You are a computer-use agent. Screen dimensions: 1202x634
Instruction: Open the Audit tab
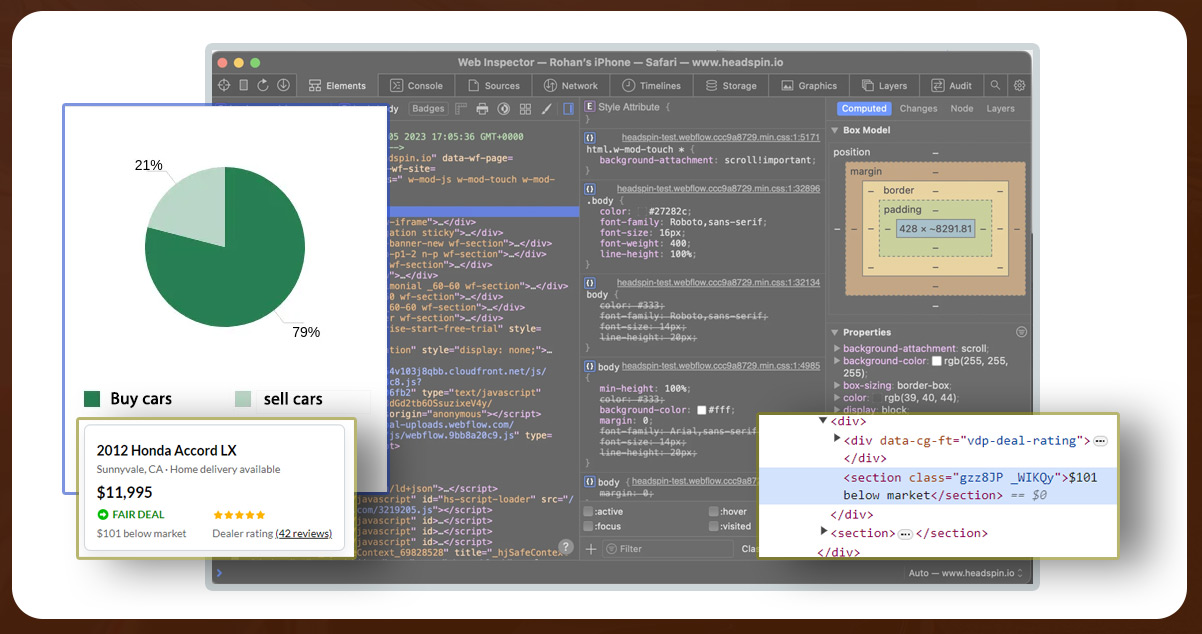point(951,86)
